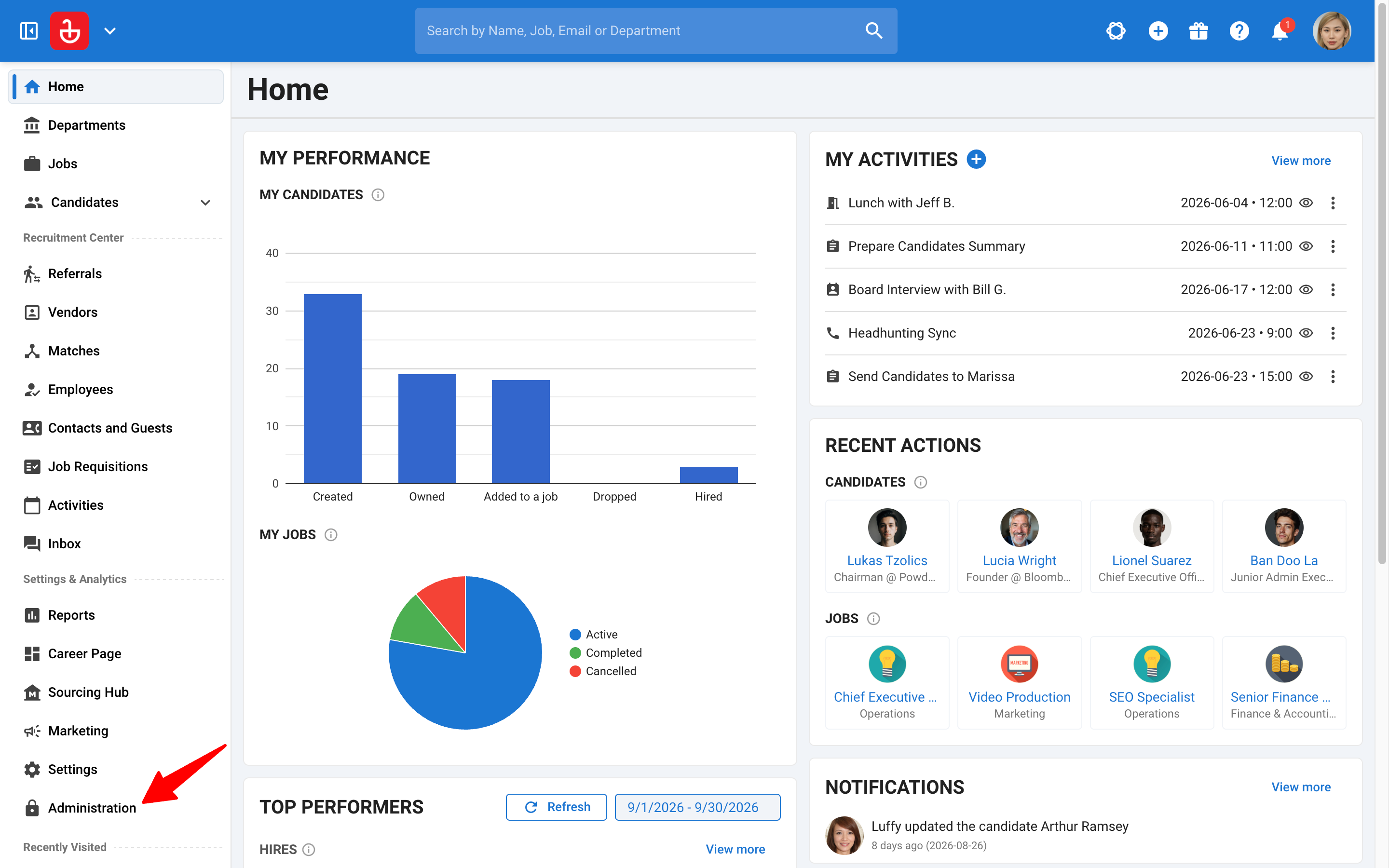Toggle visibility of Send Candidates to Marissa
The width and height of the screenshot is (1389, 868).
click(x=1306, y=376)
